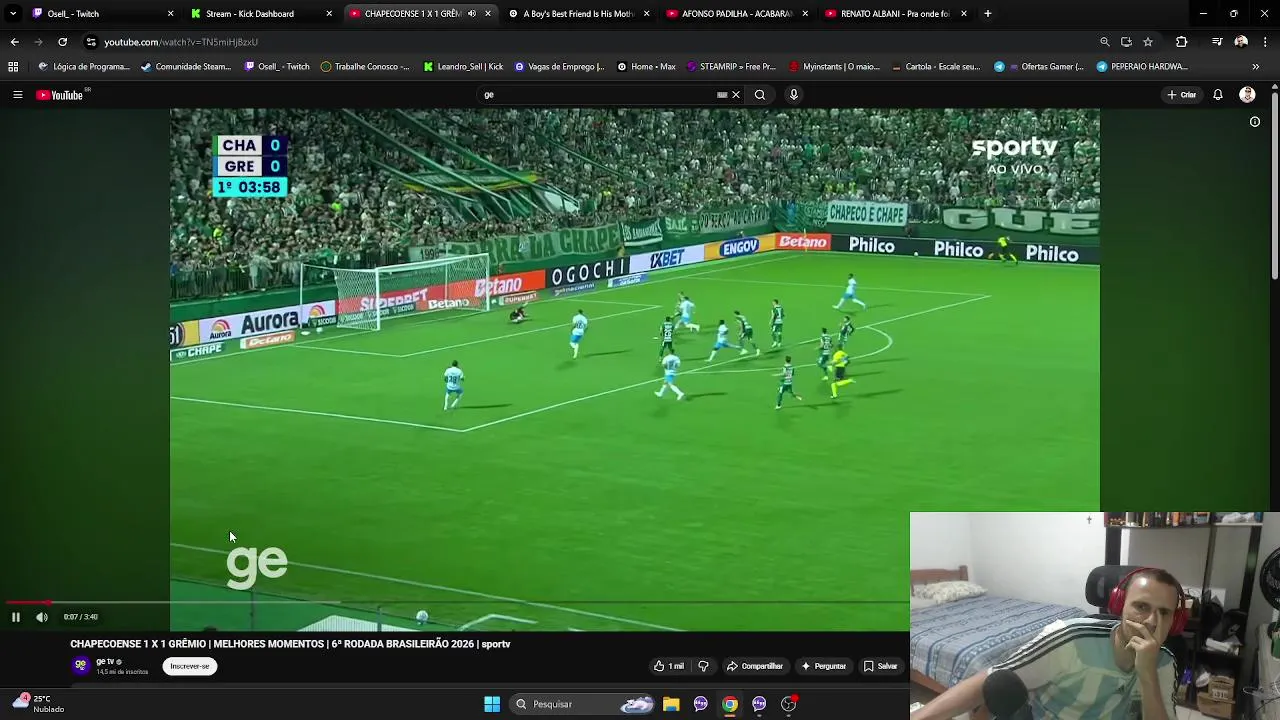Click the Pesquisar taskbar search box
This screenshot has width=1280, height=720.
pos(583,704)
